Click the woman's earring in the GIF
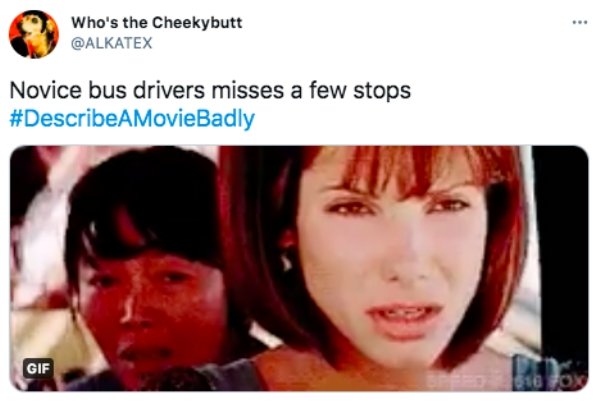600x403 pixels. click(286, 261)
